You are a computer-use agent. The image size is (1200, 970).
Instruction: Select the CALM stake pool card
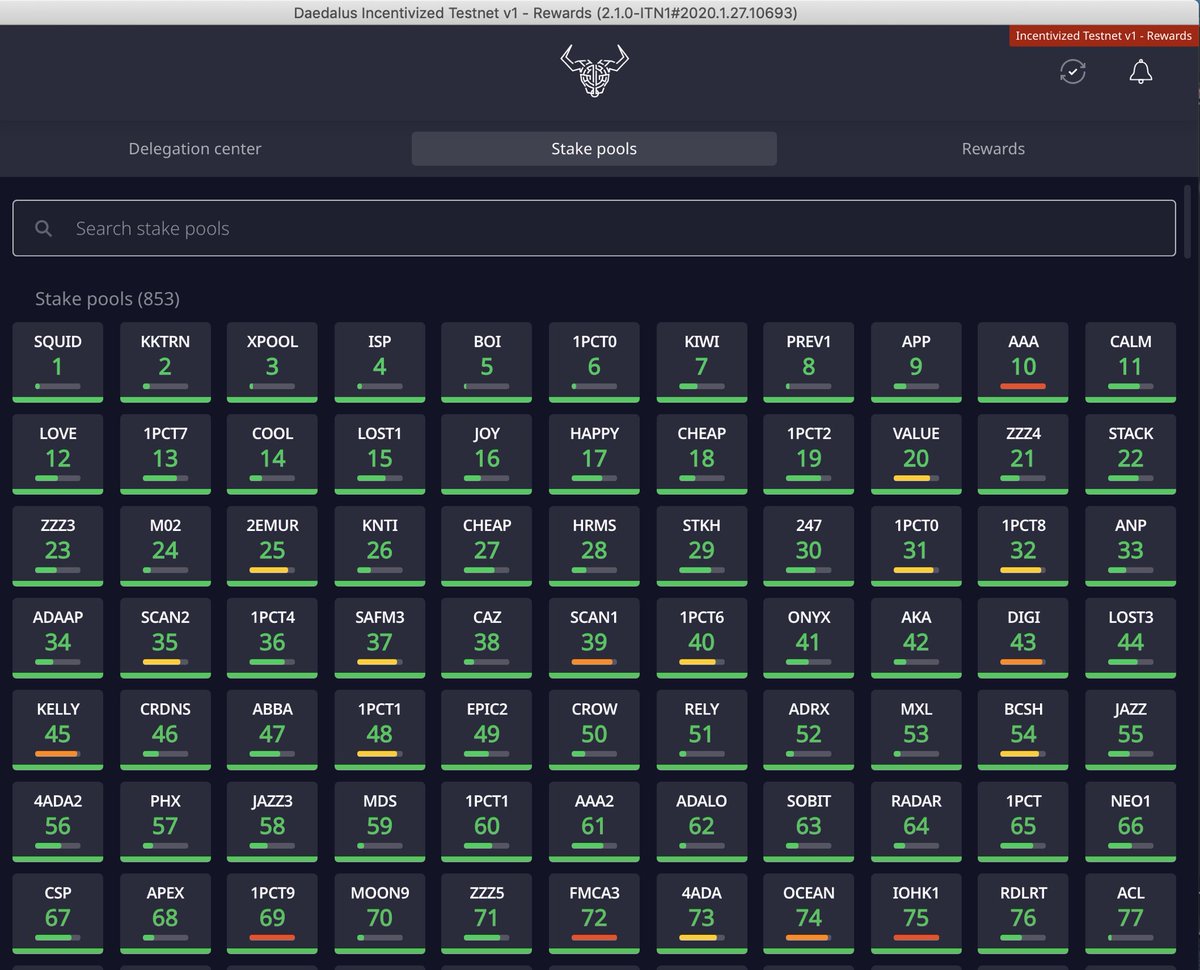(1130, 362)
